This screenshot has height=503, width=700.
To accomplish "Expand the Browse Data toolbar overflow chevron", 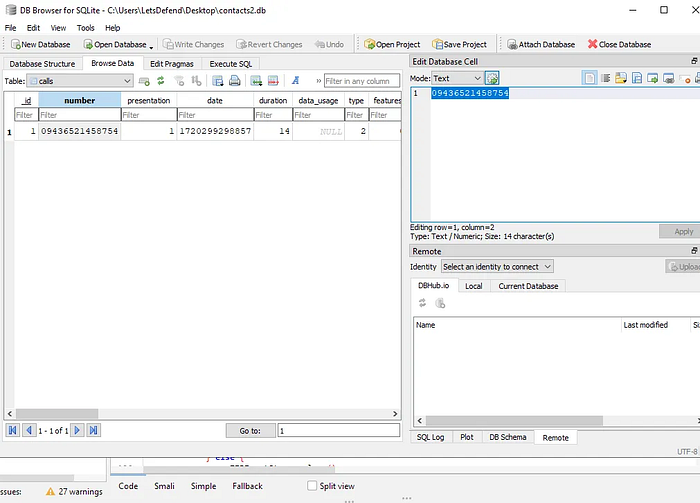I will 318,81.
